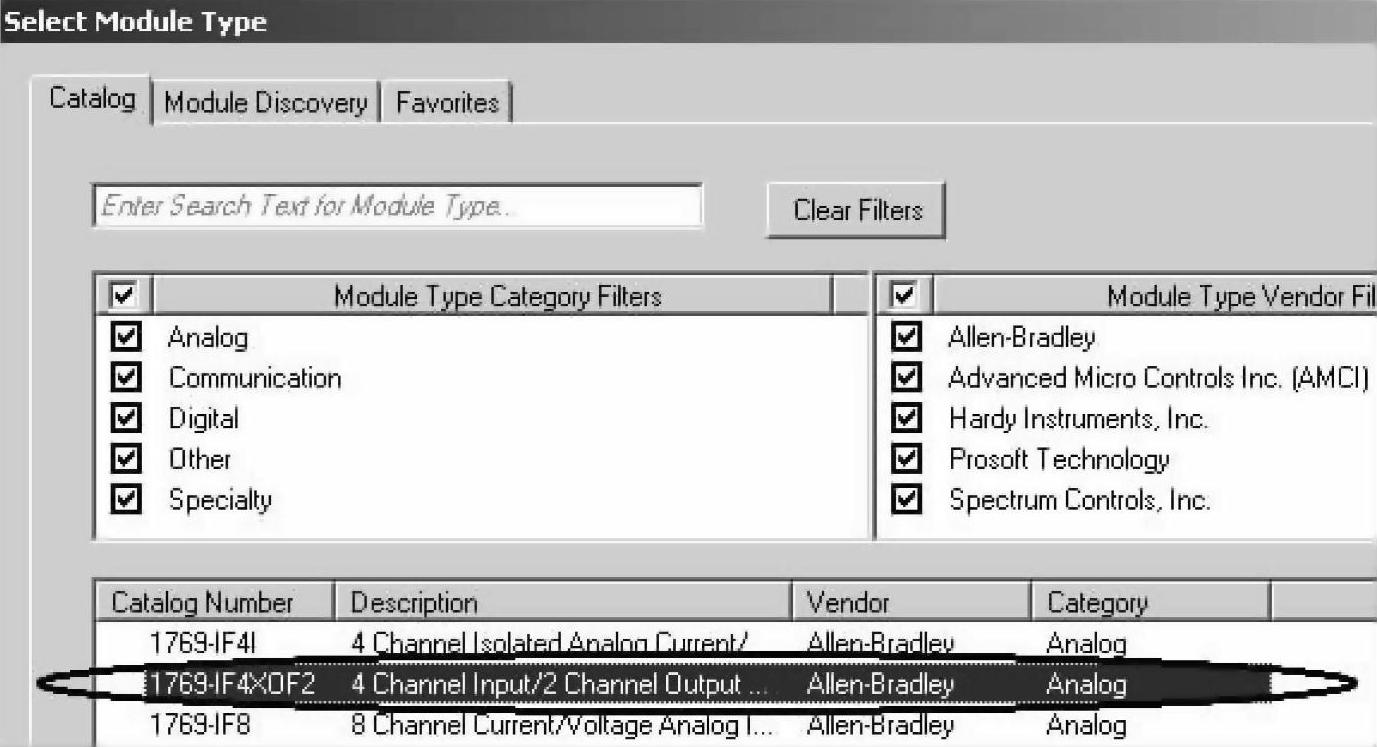Viewport: 1377px width, 747px height.
Task: Click the module type search text field
Action: pyautogui.click(x=398, y=207)
